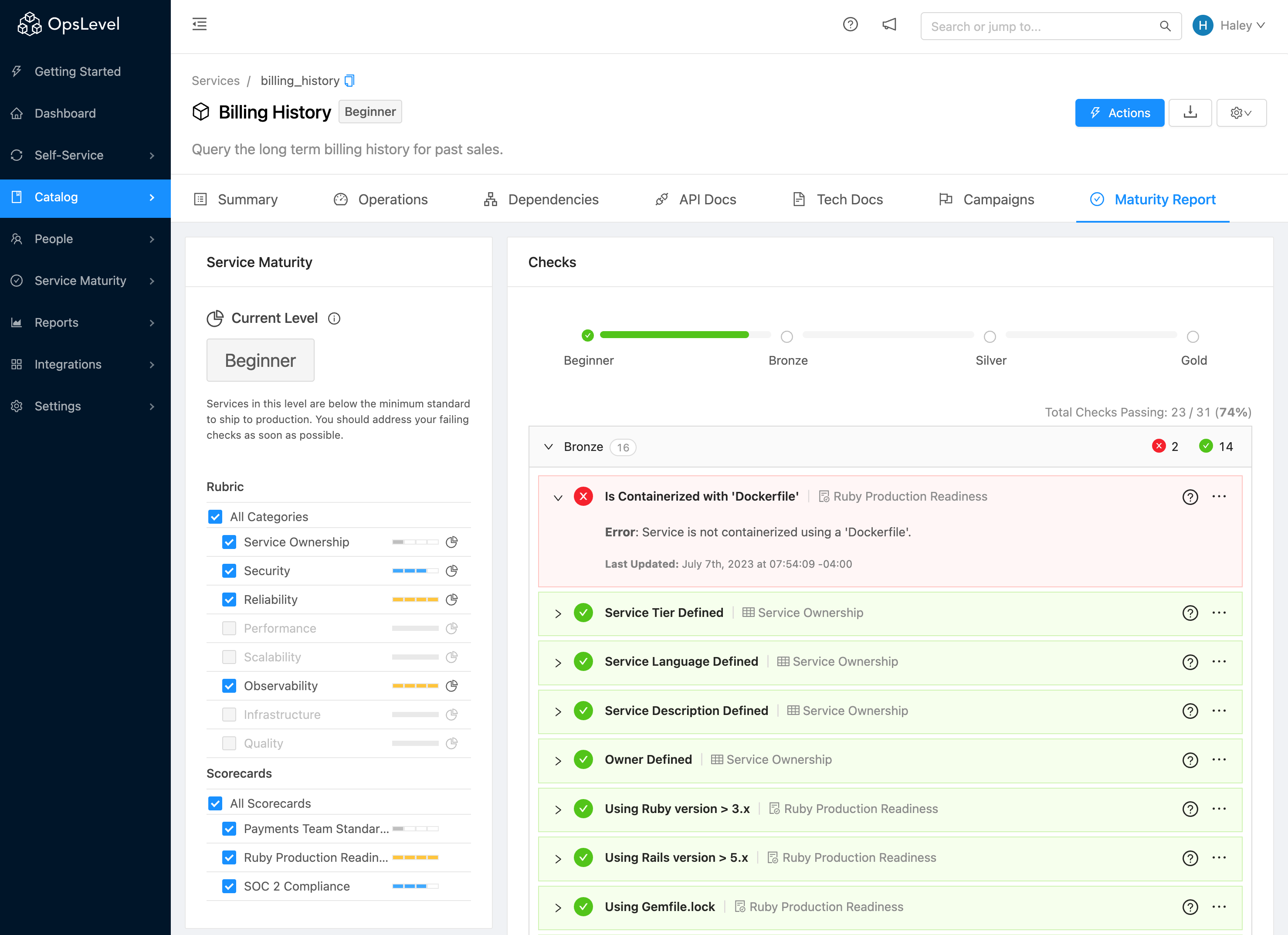
Task: Open the three-dot menu for Owner Defined check
Action: tap(1219, 759)
